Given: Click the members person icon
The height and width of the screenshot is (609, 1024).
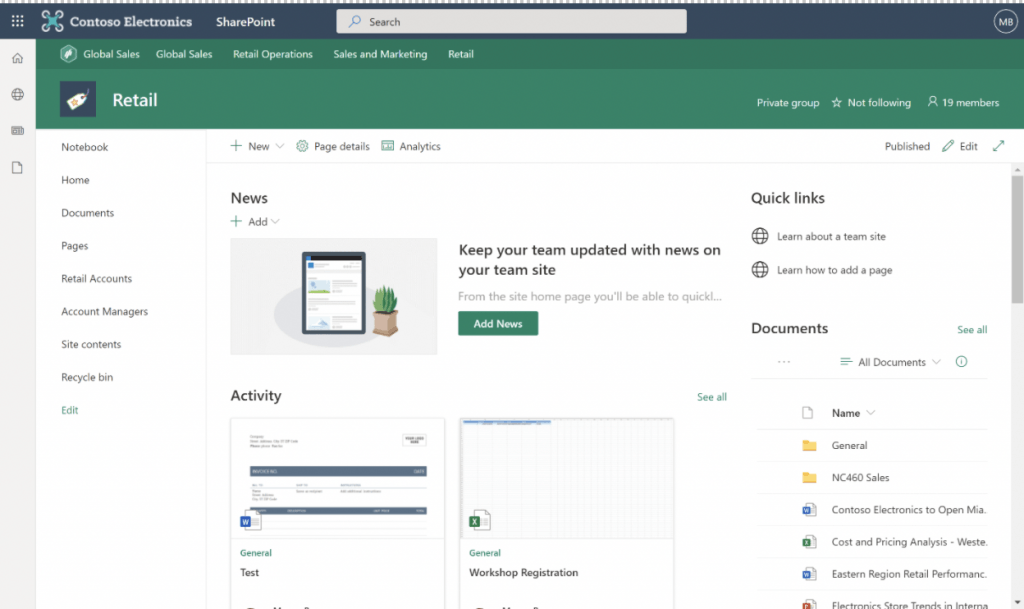Looking at the screenshot, I should click(932, 102).
